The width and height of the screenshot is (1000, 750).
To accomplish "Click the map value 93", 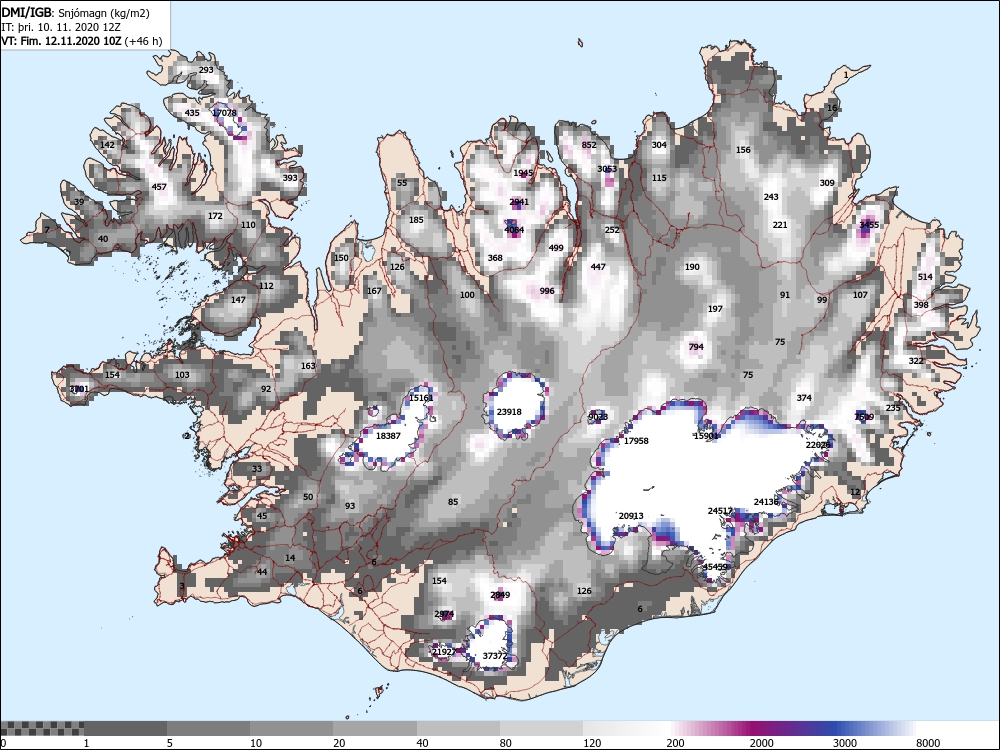I will click(x=350, y=506).
